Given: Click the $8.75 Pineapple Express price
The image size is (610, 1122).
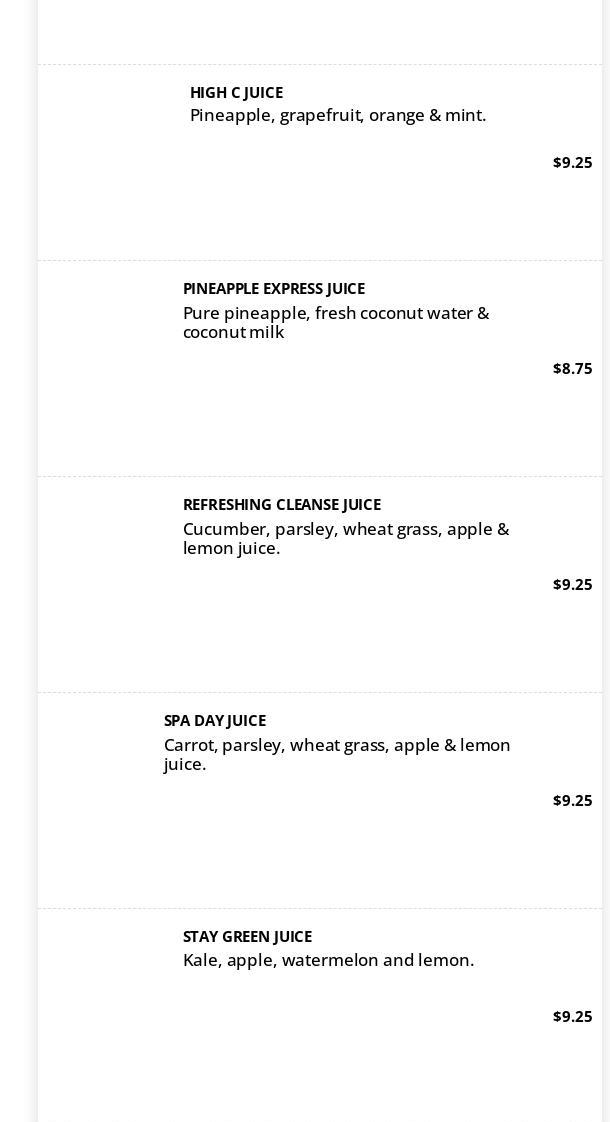Looking at the screenshot, I should [x=572, y=369].
